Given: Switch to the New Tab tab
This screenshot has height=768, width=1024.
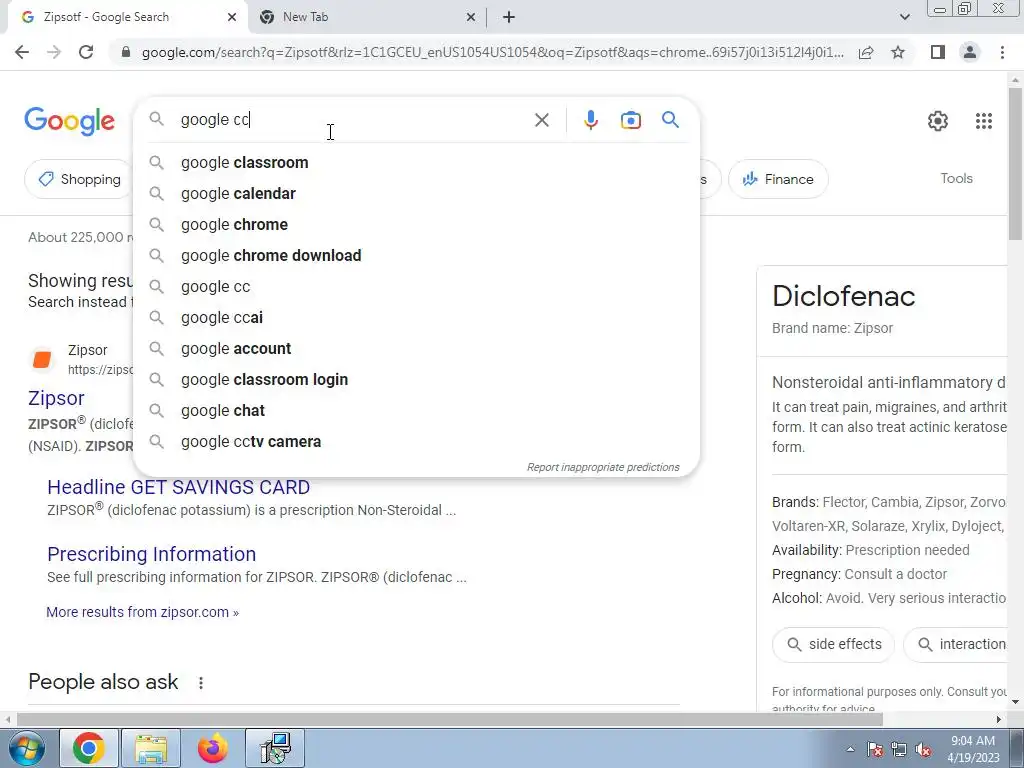Looking at the screenshot, I should pos(366,18).
